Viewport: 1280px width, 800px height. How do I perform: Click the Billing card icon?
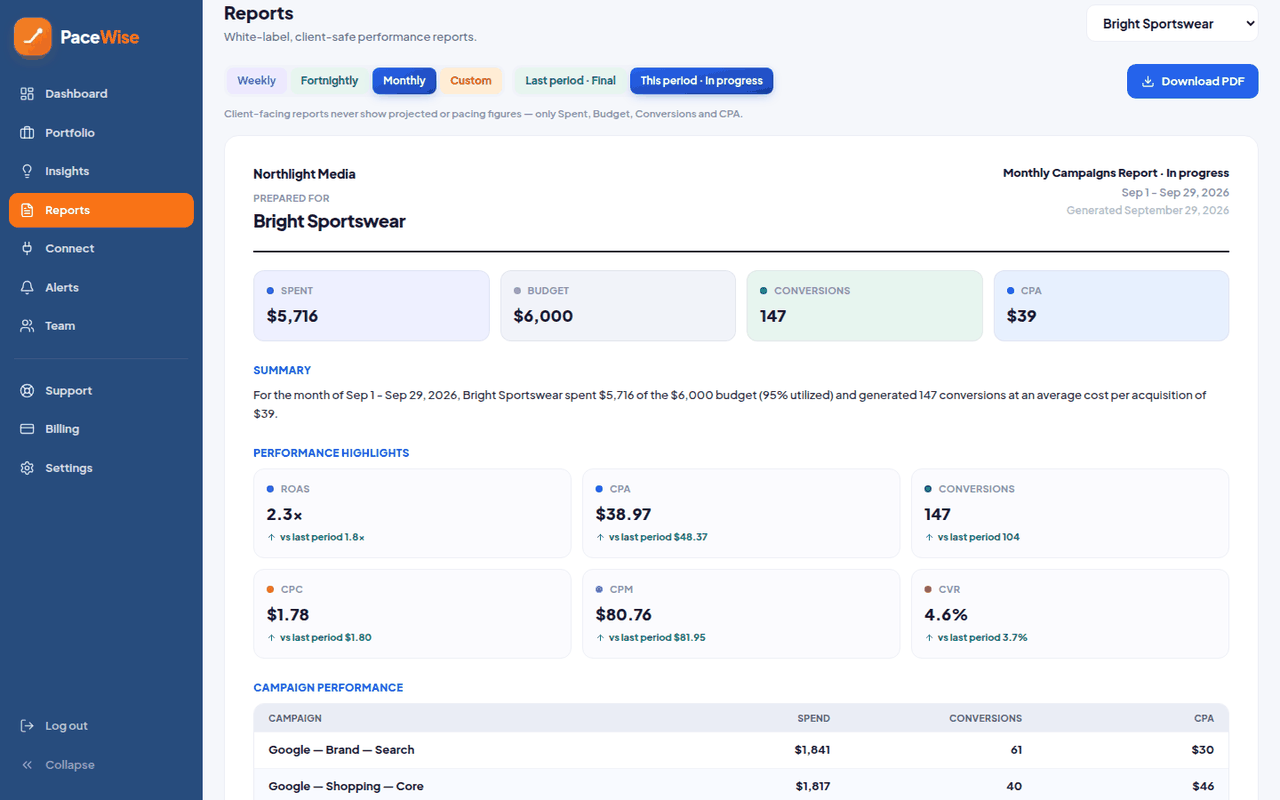27,429
